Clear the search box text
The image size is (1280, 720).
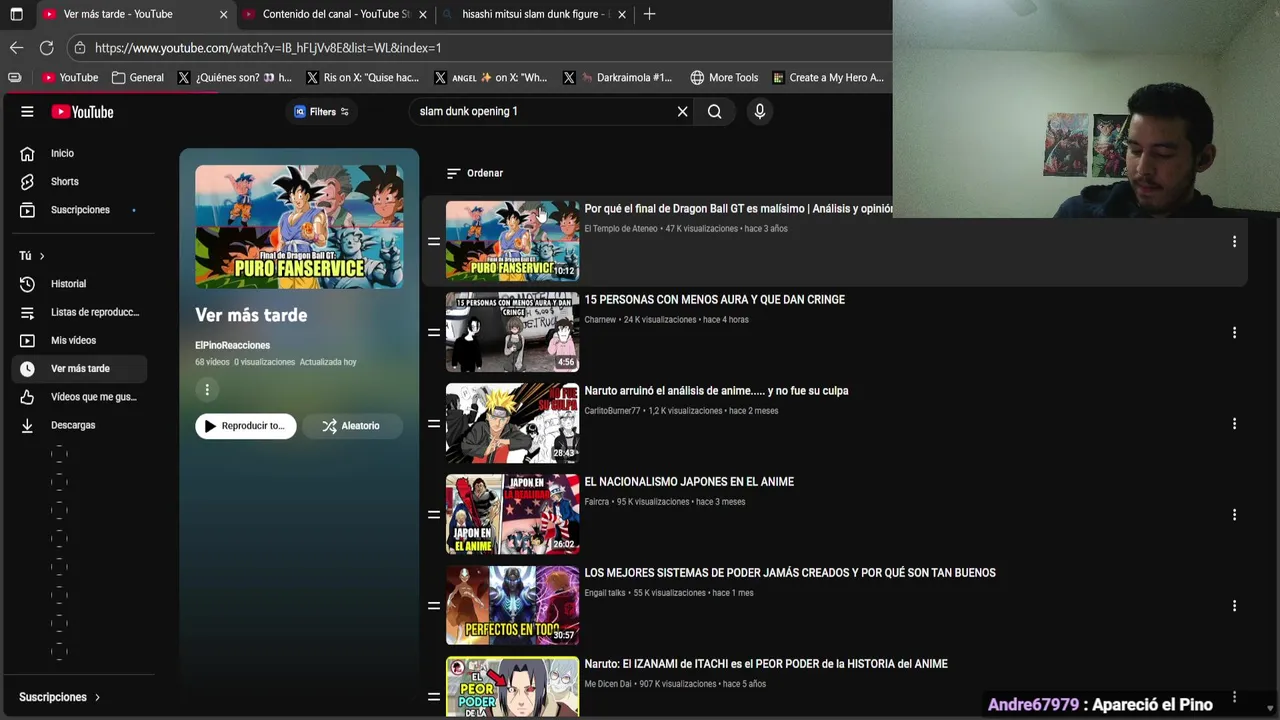682,112
